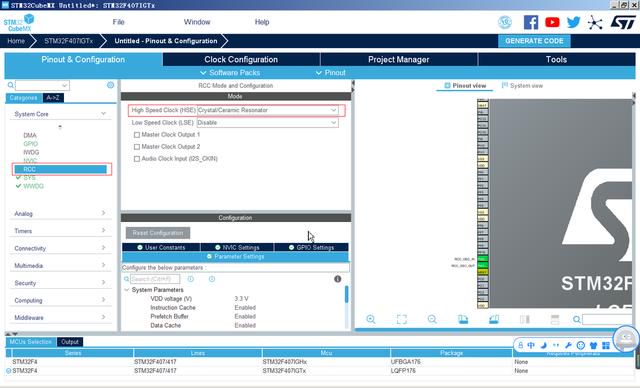Viewport: 640px width, 388px height.
Task: Zoom in on the pinout view
Action: 371,319
